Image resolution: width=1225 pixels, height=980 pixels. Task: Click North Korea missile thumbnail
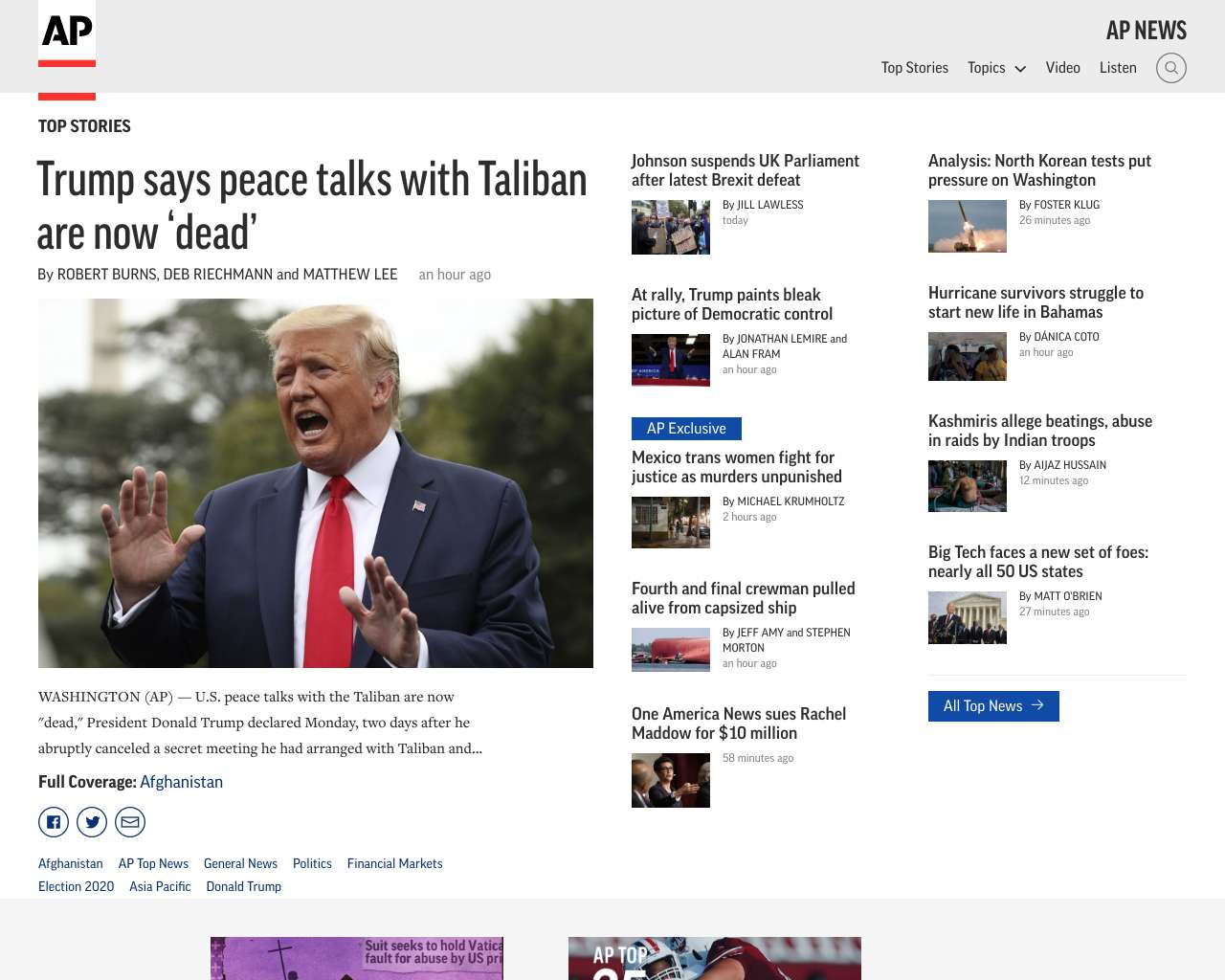coord(968,226)
